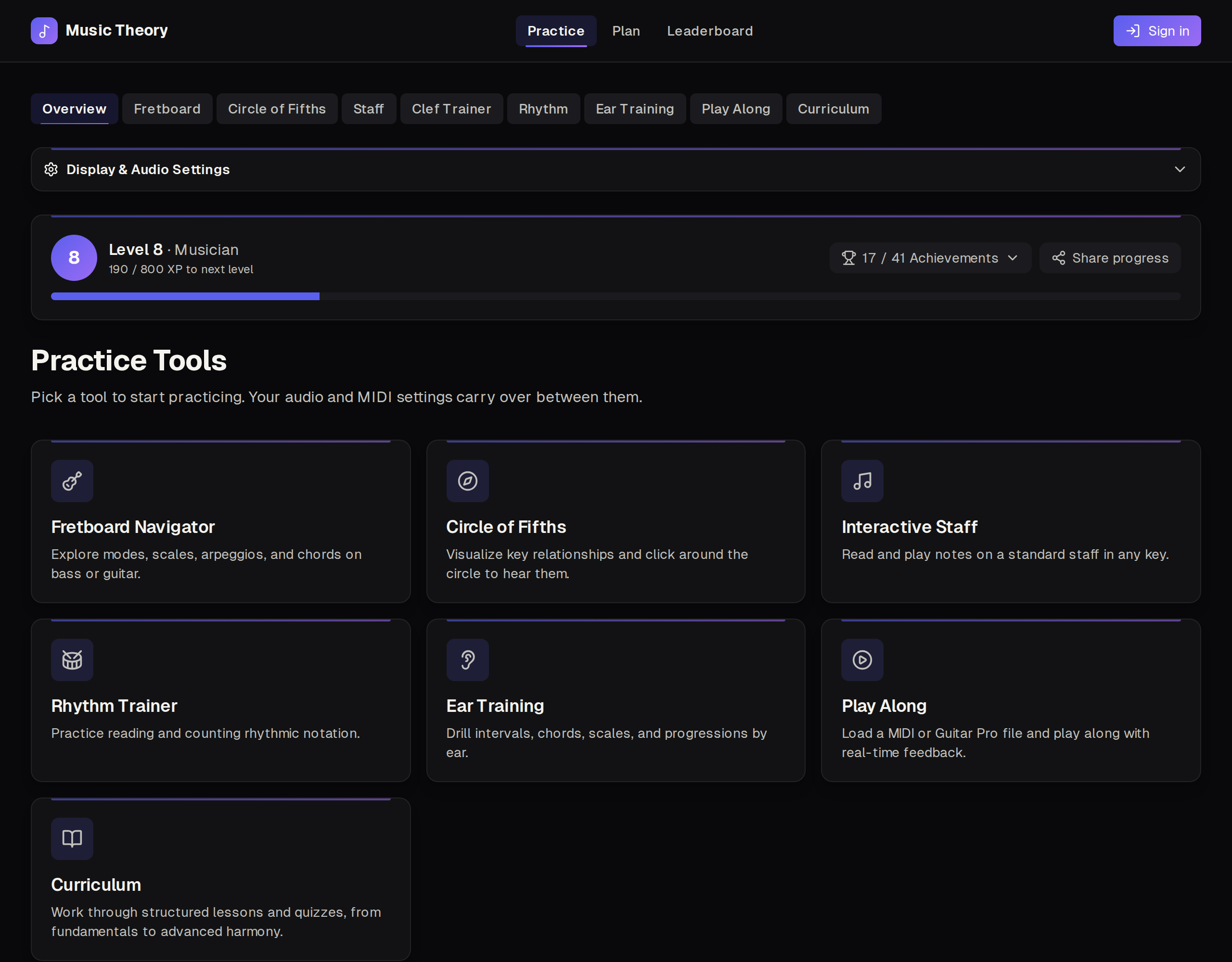The width and height of the screenshot is (1232, 962).
Task: Open the Circle of Fifths card title
Action: click(x=506, y=527)
